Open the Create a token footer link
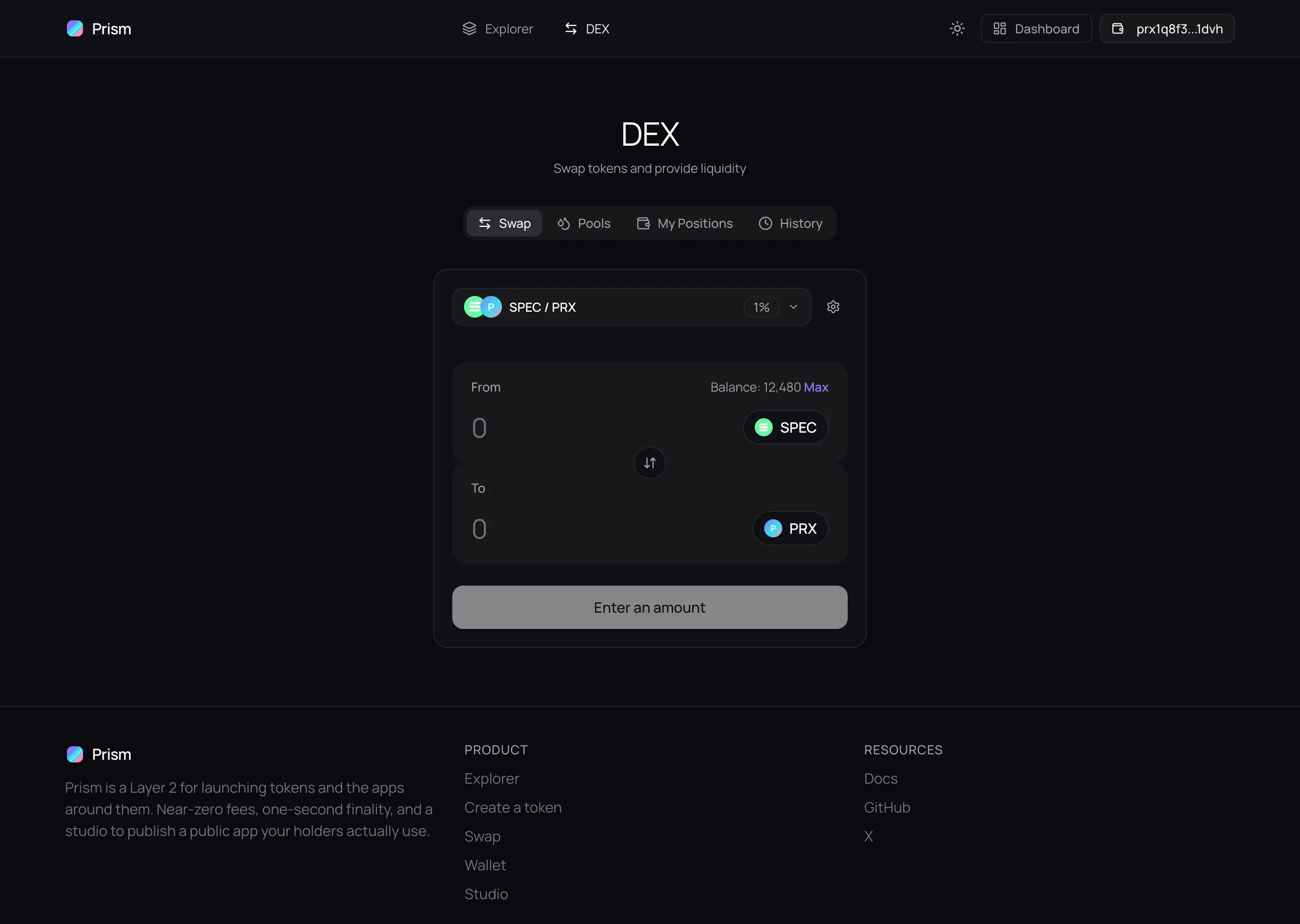The height and width of the screenshot is (924, 1300). pyautogui.click(x=513, y=807)
